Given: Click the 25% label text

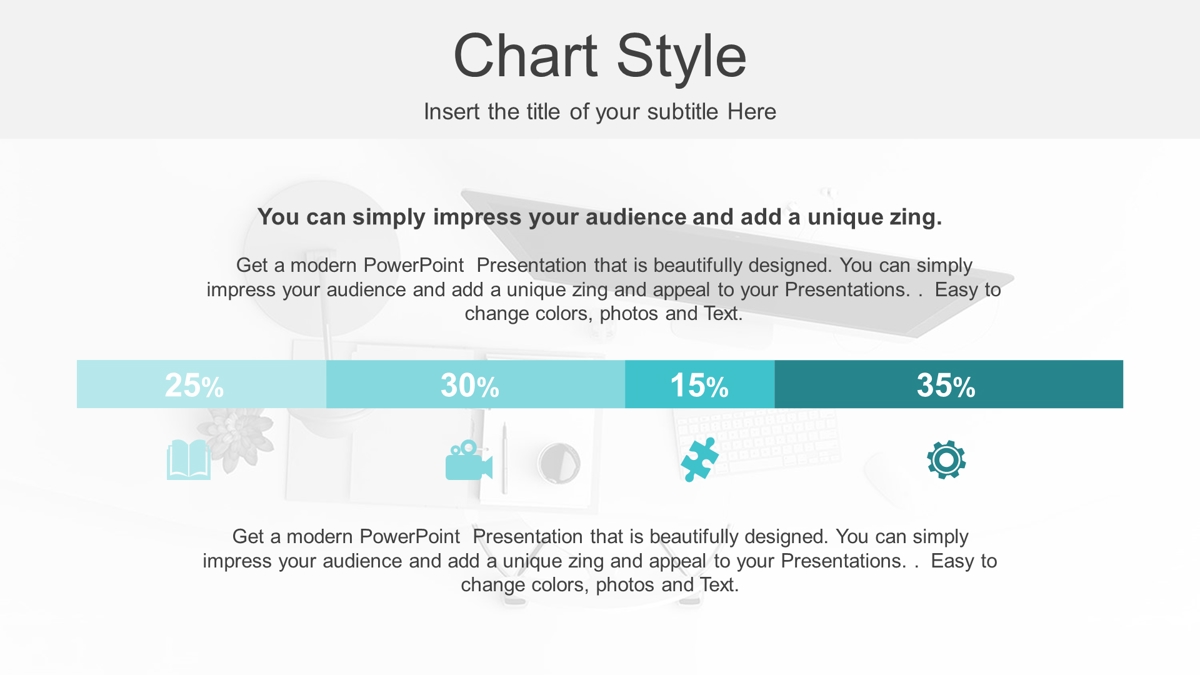Looking at the screenshot, I should 194,385.
